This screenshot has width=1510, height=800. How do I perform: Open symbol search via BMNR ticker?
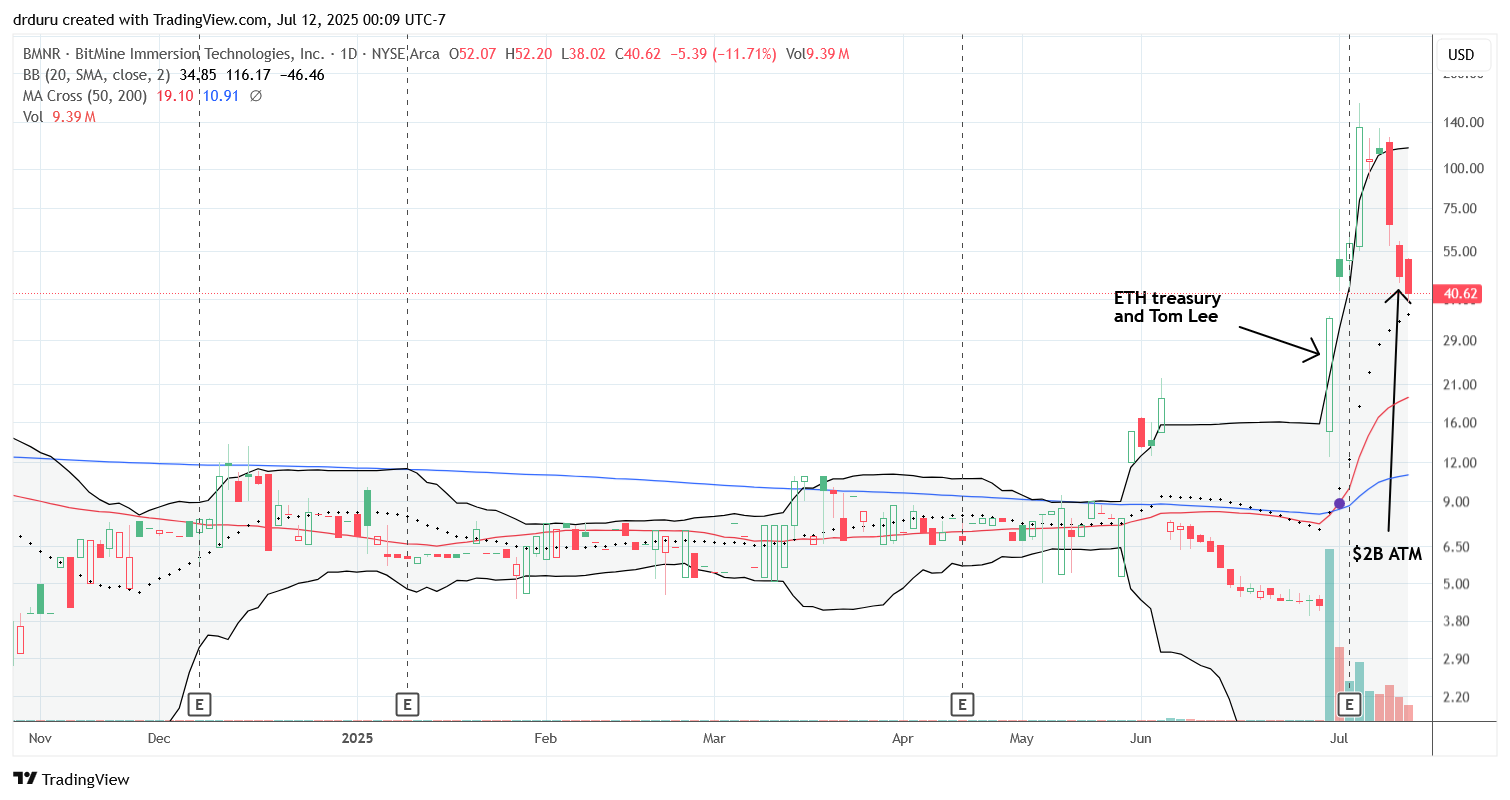pyautogui.click(x=40, y=53)
